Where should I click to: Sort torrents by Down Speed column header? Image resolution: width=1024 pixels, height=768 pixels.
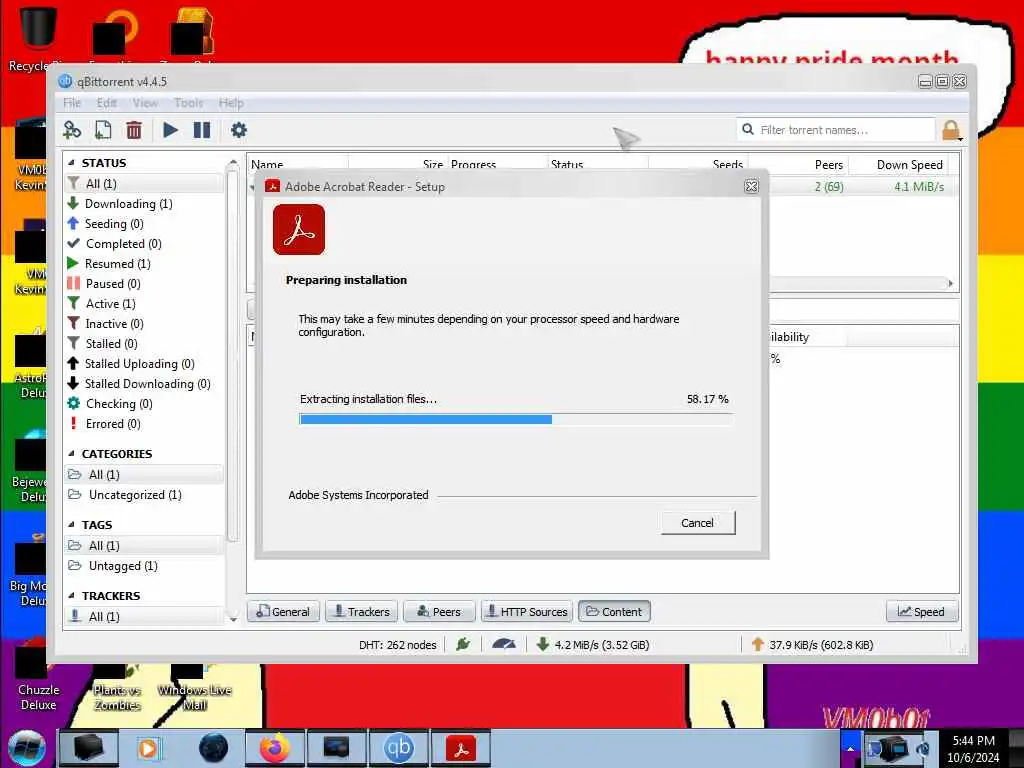point(900,165)
